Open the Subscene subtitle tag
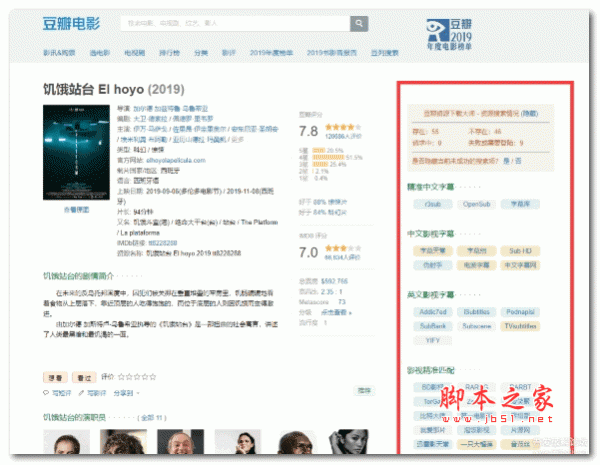Screen dimensions: 600x465 pyautogui.click(x=476, y=326)
